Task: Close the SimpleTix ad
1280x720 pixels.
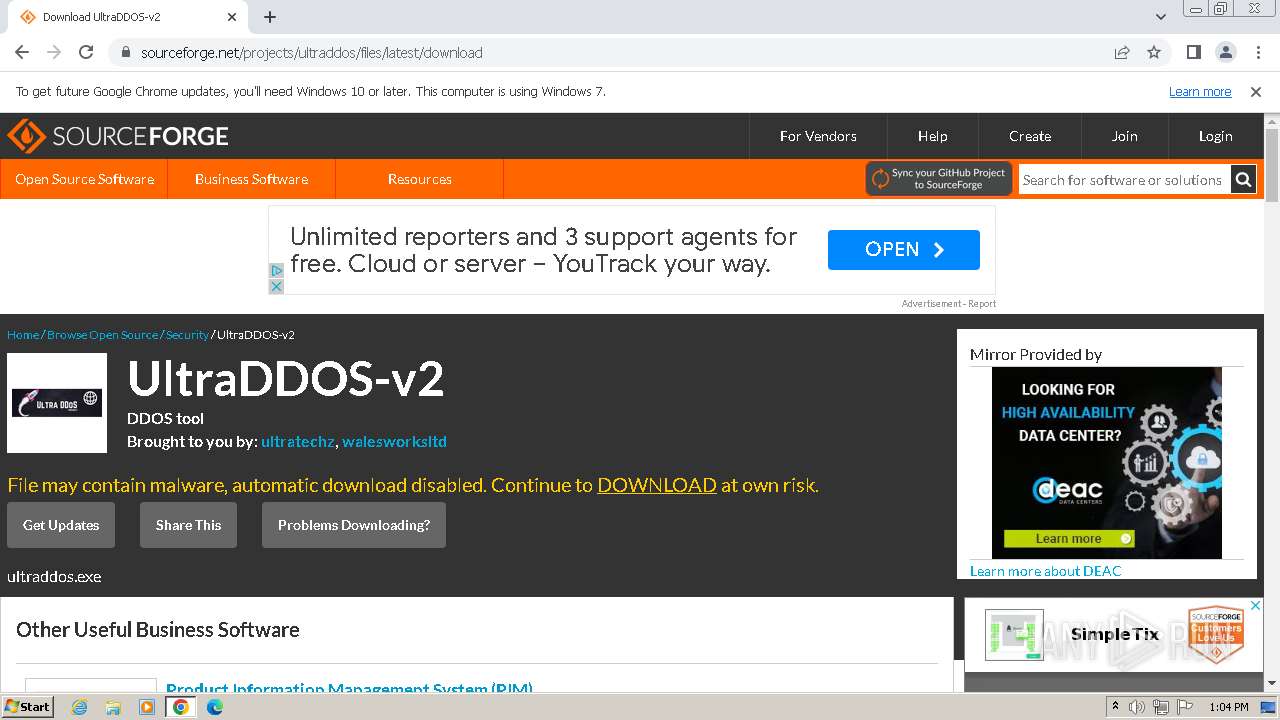Action: pyautogui.click(x=1256, y=605)
